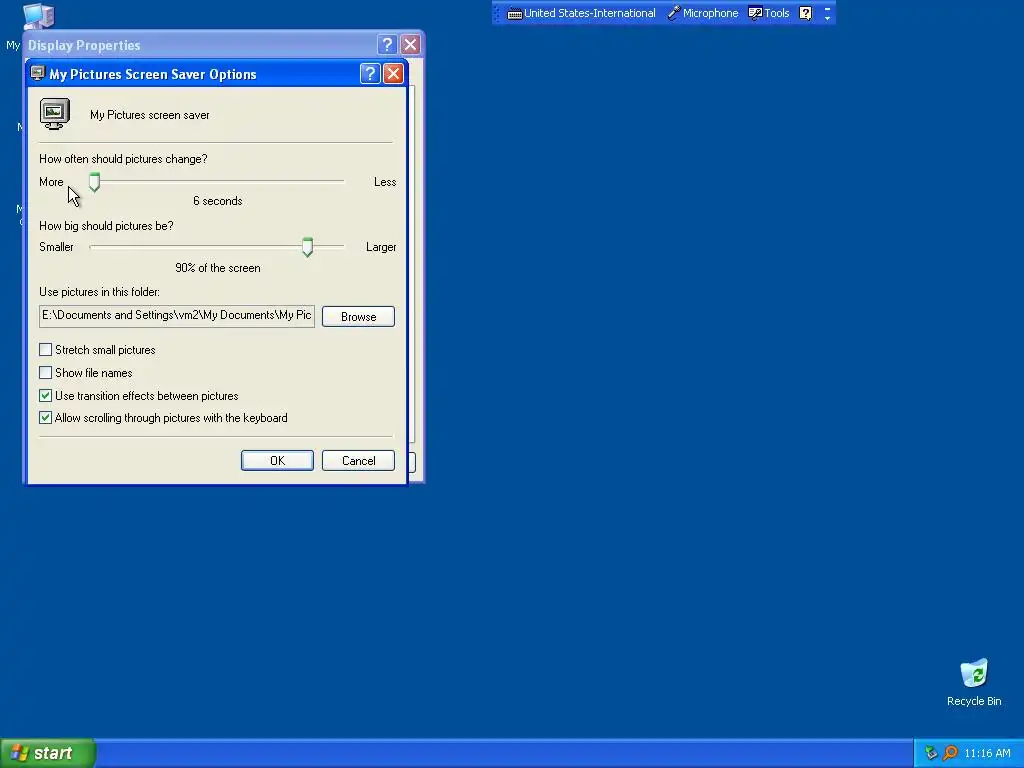The height and width of the screenshot is (768, 1024).
Task: Click the "Smaller" slider label
Action: pos(56,247)
